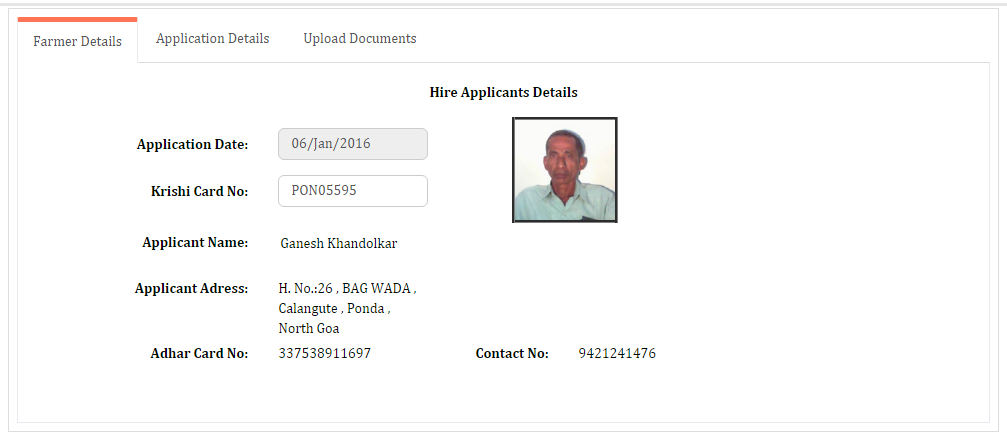Screen dimensions: 1007x438
Task: Click the Adhar Card No label
Action: click(x=199, y=353)
